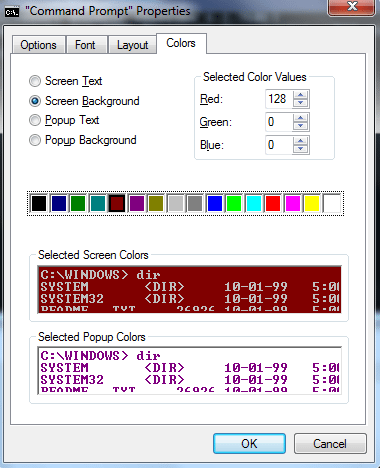Increase Red value with up arrow

(301, 95)
